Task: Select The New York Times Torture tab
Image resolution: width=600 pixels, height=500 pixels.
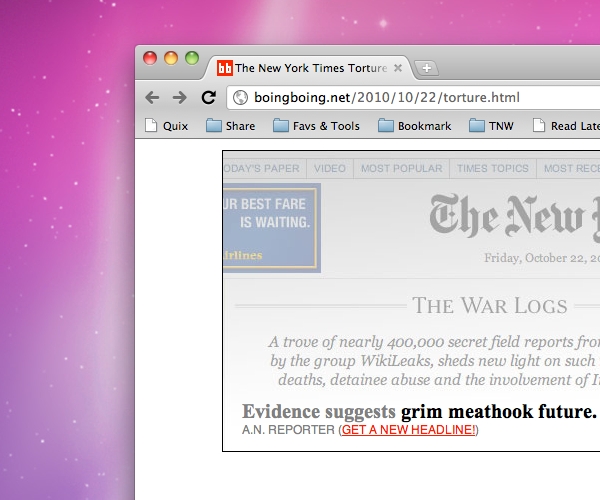Action: [310, 68]
